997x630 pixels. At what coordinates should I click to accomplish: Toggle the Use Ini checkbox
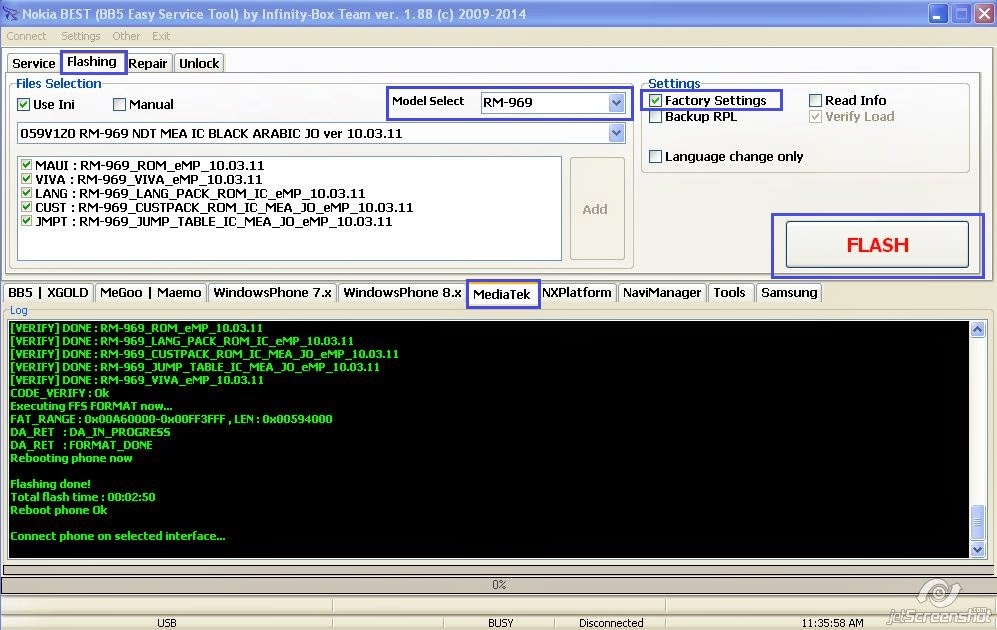(24, 104)
